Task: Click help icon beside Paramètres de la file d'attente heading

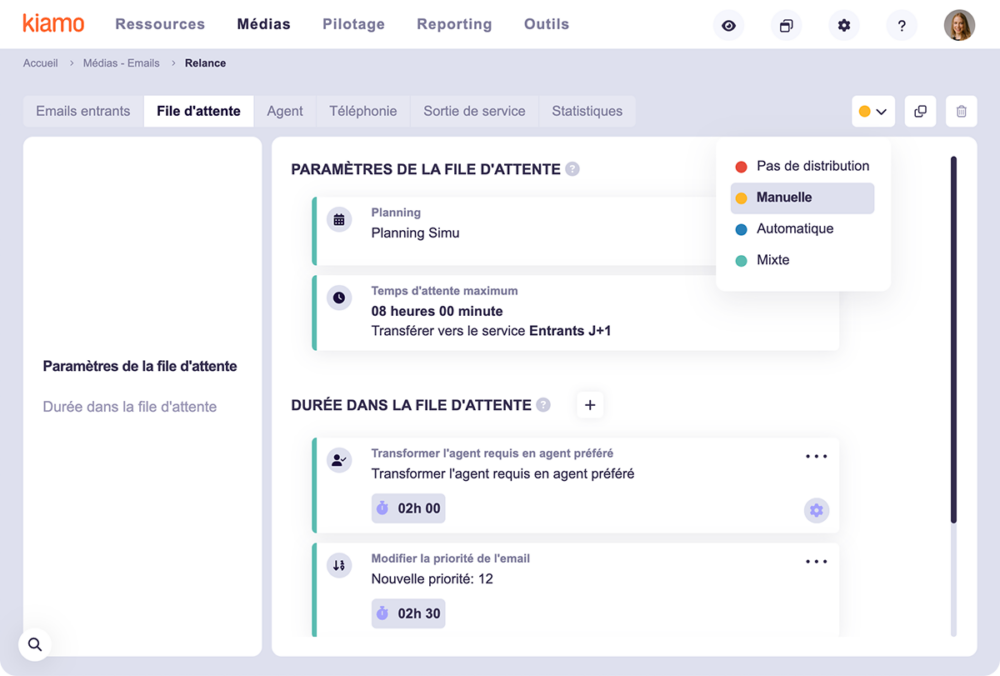Action: 573,169
